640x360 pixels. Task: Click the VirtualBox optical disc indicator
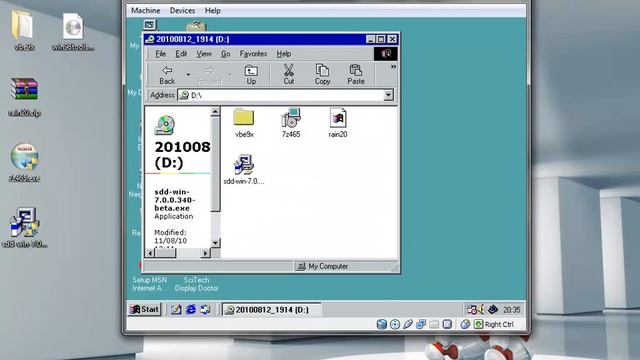click(x=395, y=324)
